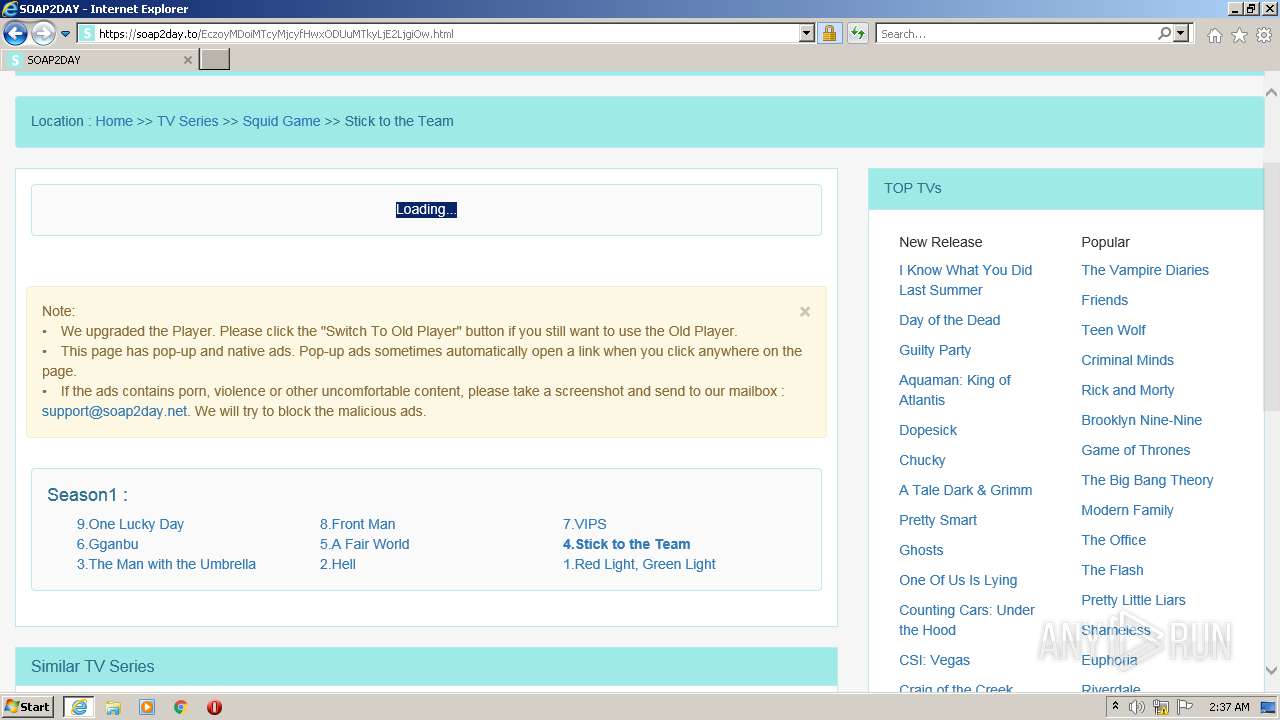
Task: Open CSI: Vegas link
Action: coord(934,660)
